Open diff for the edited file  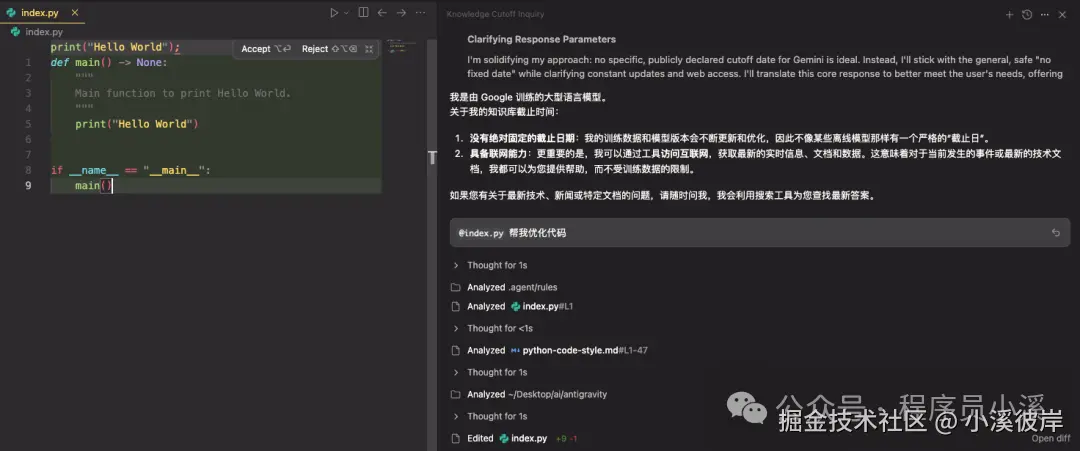tap(1051, 439)
